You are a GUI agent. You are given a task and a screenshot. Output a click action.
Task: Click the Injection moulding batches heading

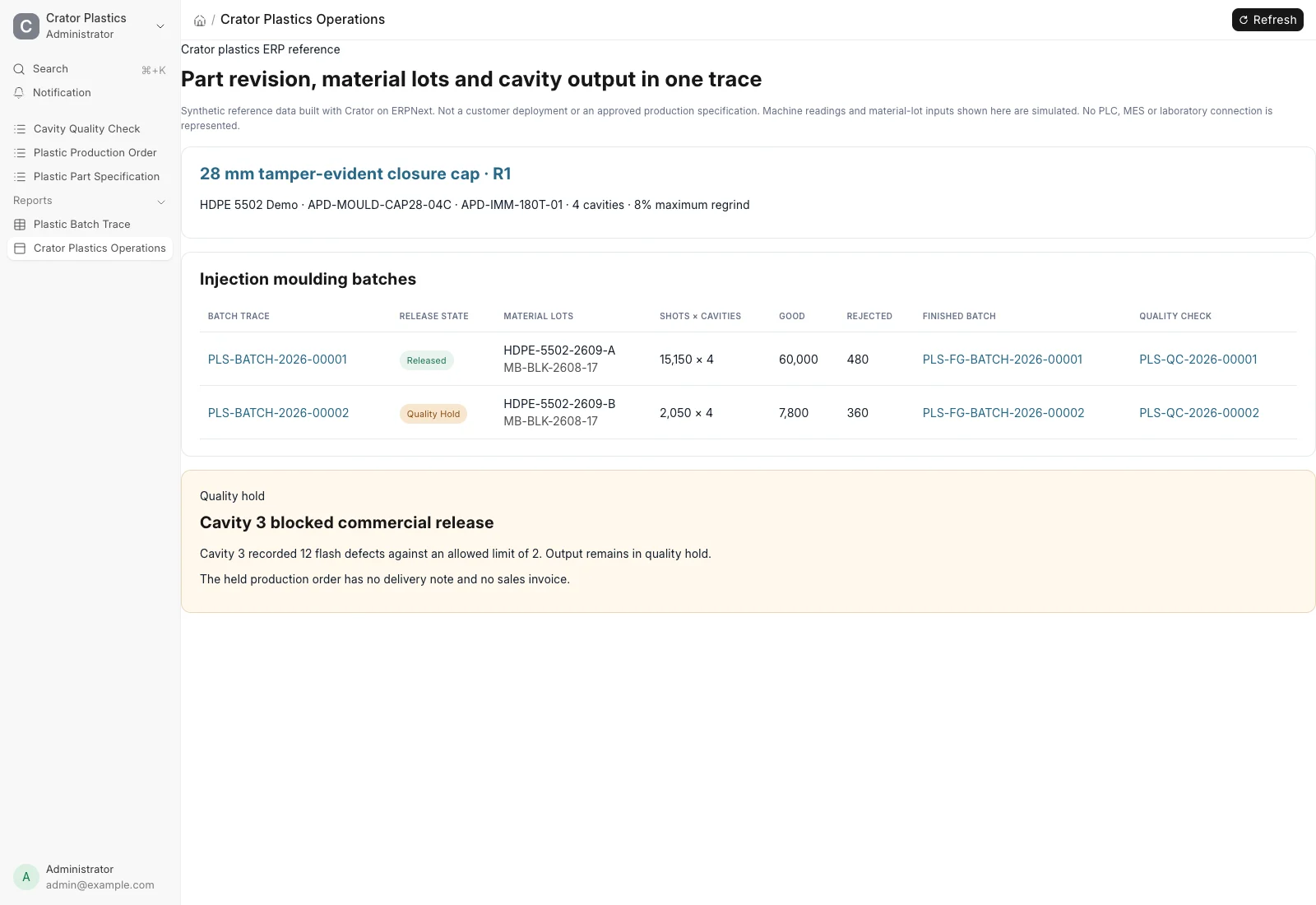click(x=308, y=279)
